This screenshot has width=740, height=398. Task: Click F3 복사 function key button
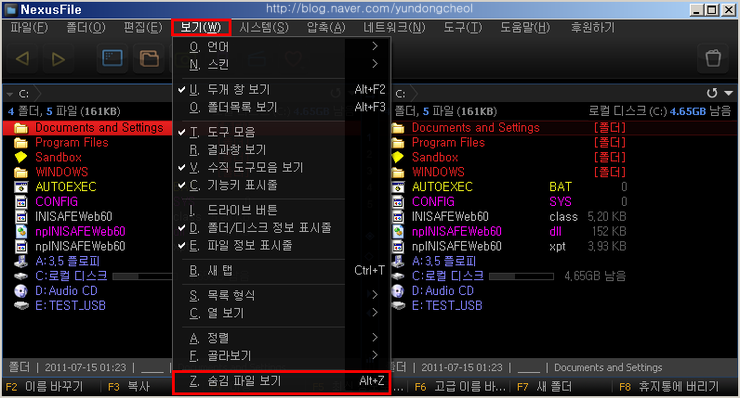click(129, 387)
